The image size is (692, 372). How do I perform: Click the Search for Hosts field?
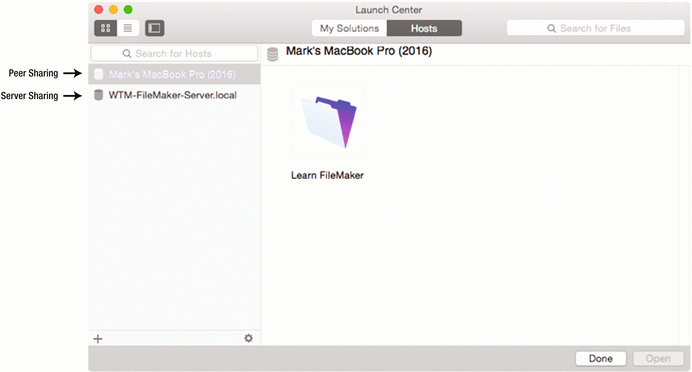point(174,53)
